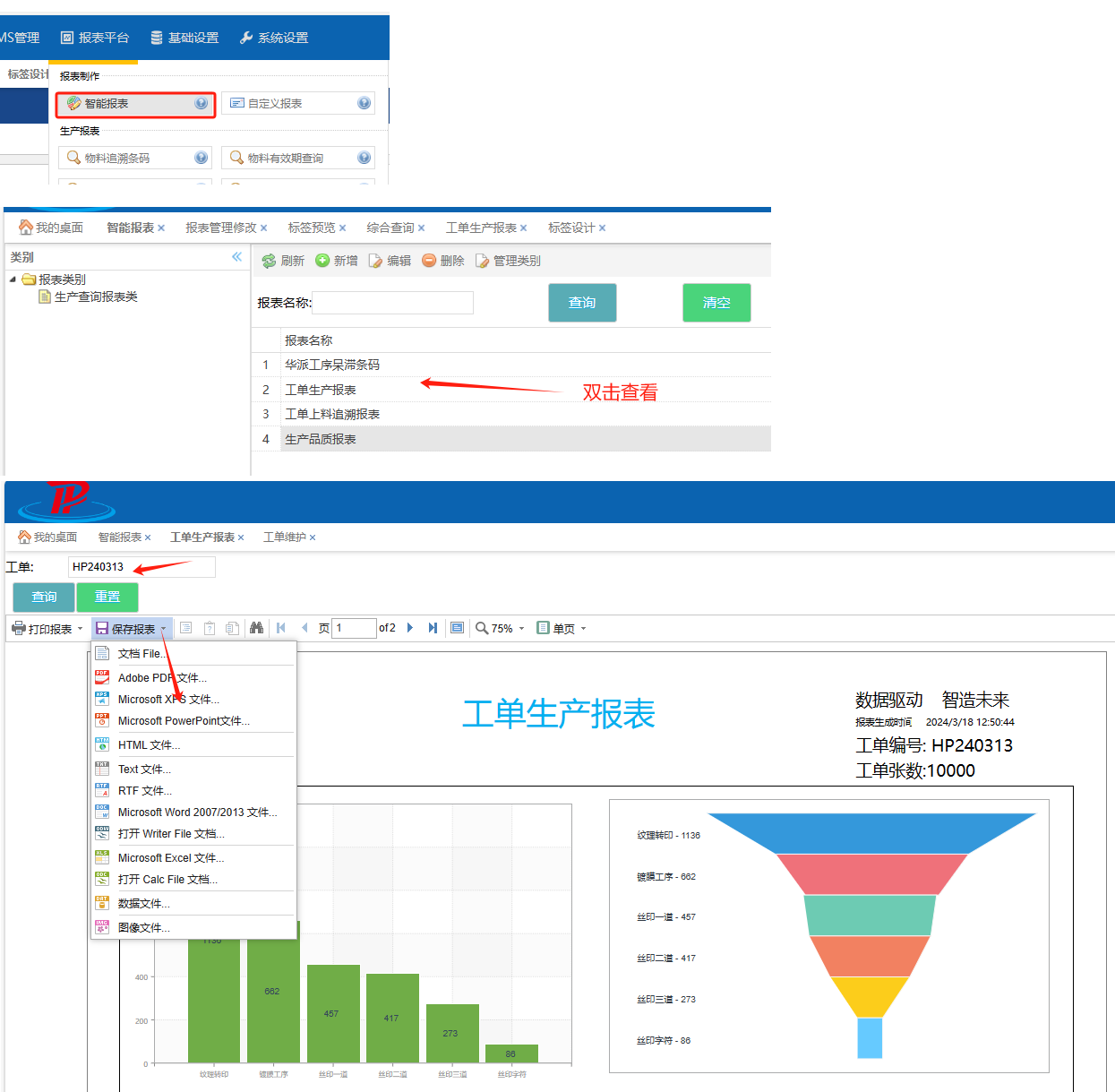
Task: Jump to the last report page
Action: [433, 628]
